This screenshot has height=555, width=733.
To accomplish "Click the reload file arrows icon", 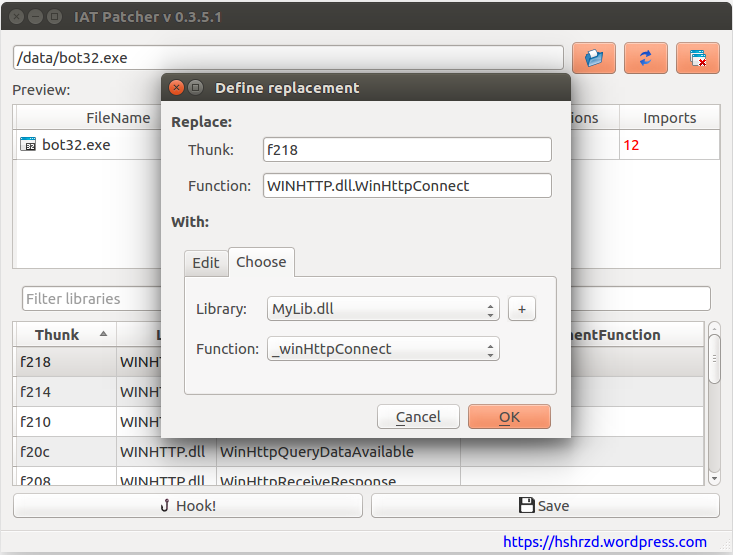I will coord(646,58).
